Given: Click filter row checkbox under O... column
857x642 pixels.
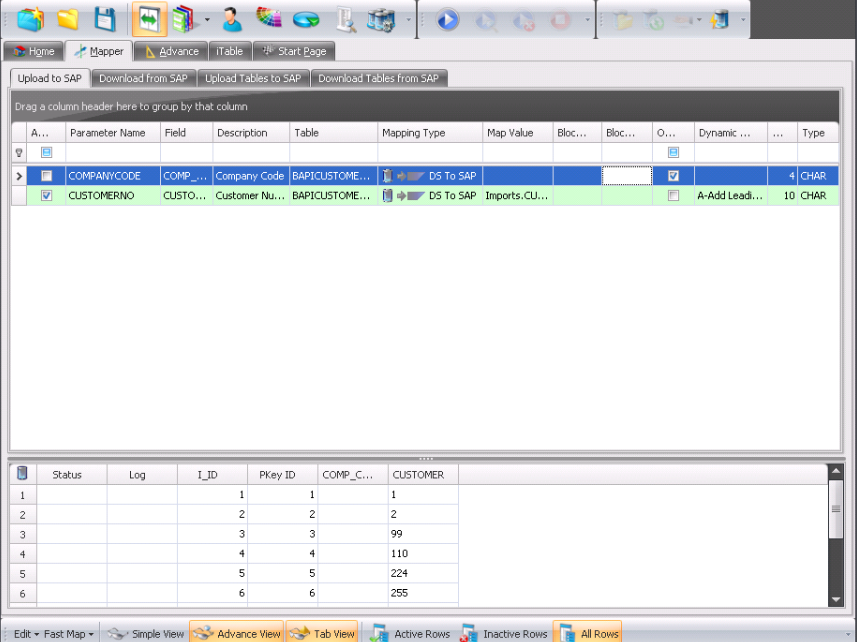Looking at the screenshot, I should (x=673, y=152).
